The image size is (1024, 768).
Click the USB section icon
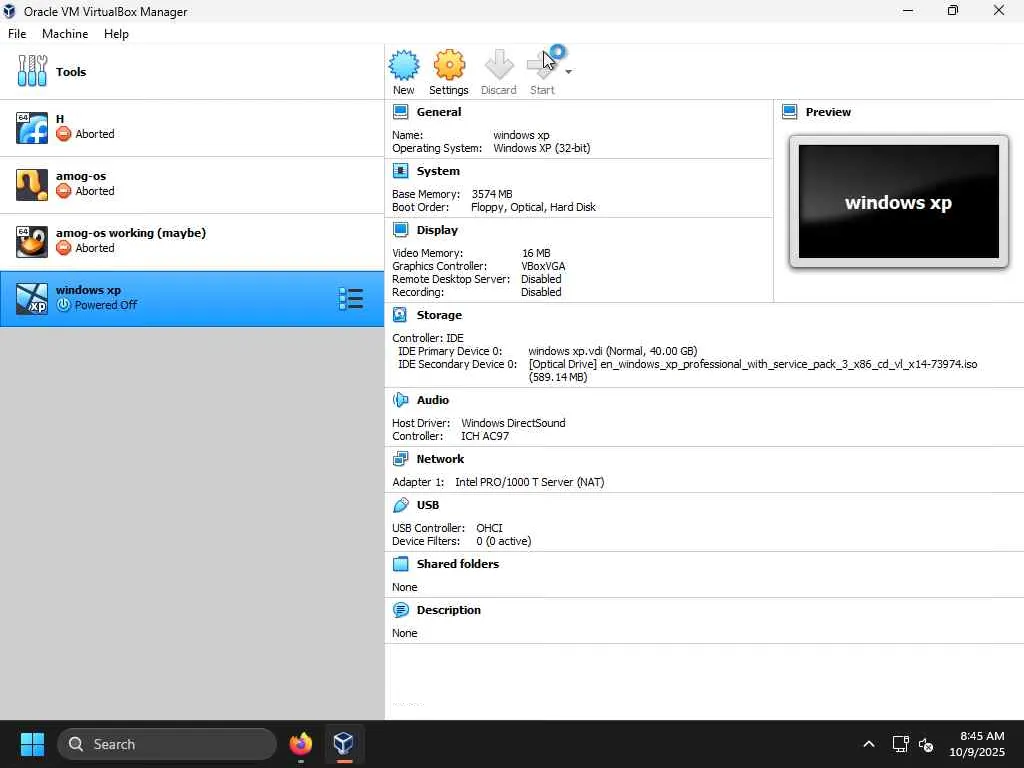coord(400,505)
